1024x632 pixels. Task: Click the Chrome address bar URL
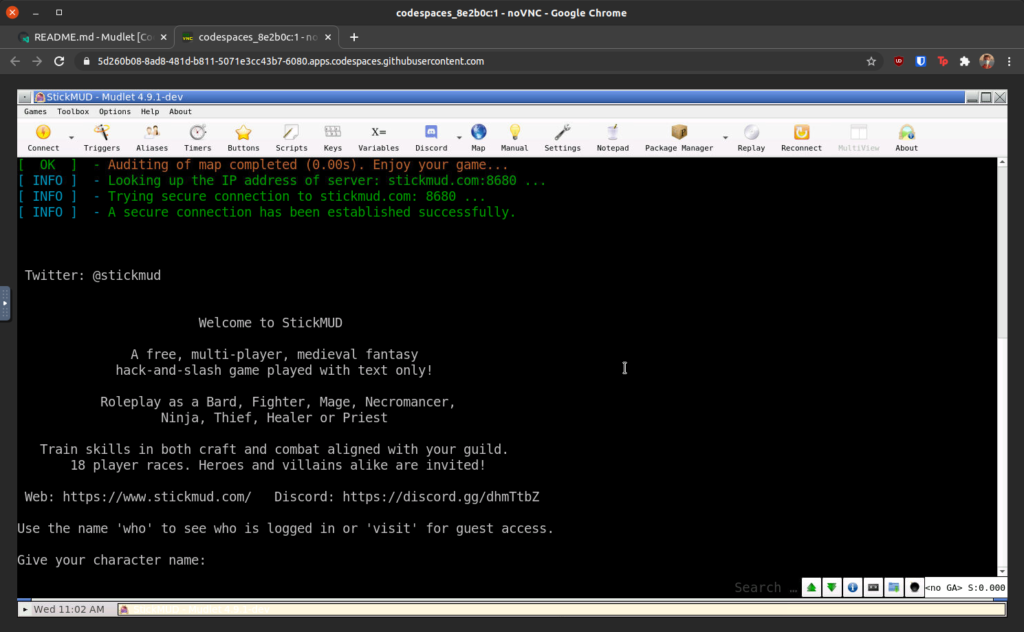291,61
